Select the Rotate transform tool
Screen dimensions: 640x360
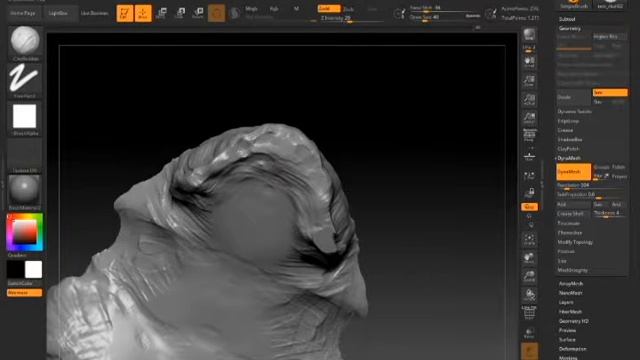pyautogui.click(x=198, y=13)
